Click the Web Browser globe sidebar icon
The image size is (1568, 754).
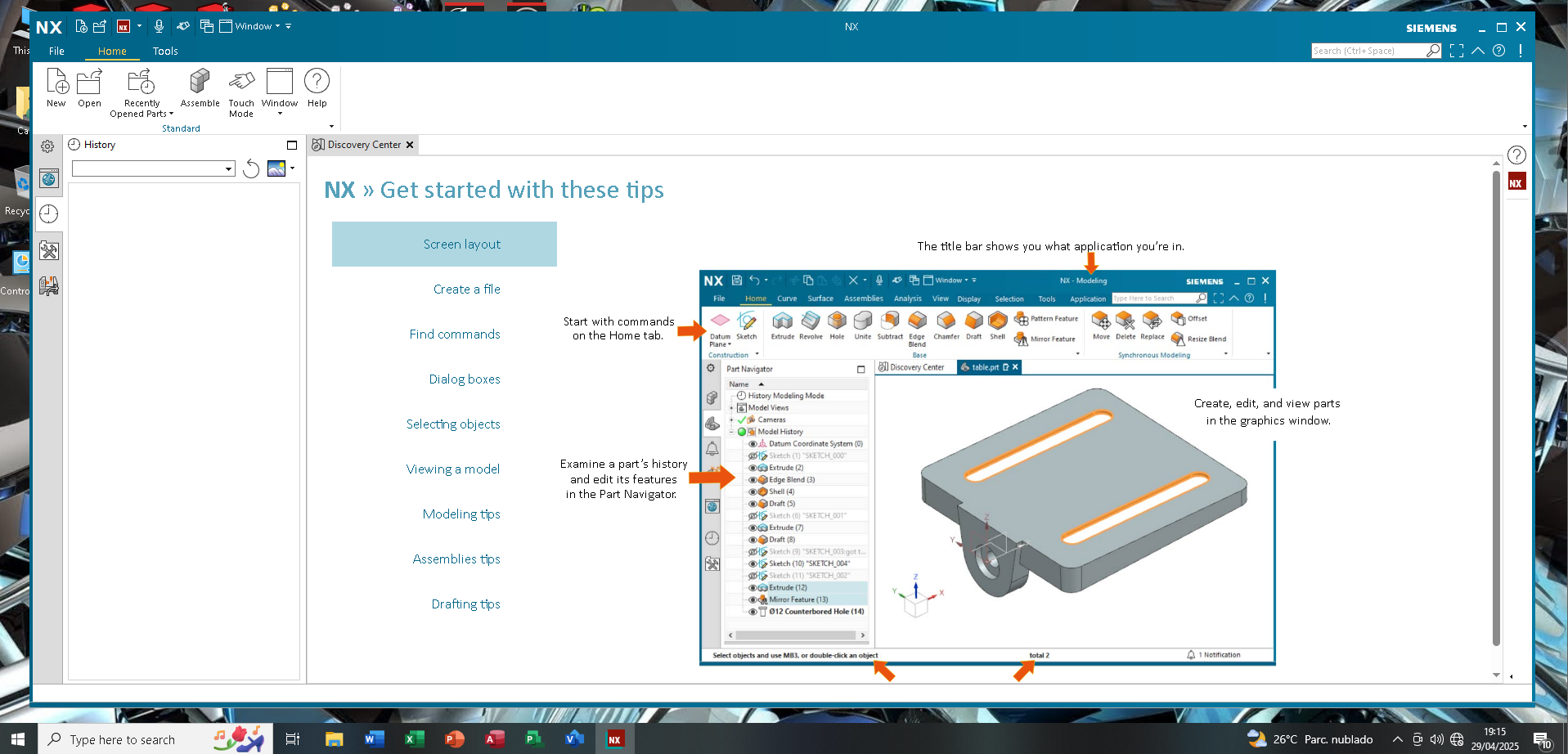(x=49, y=179)
